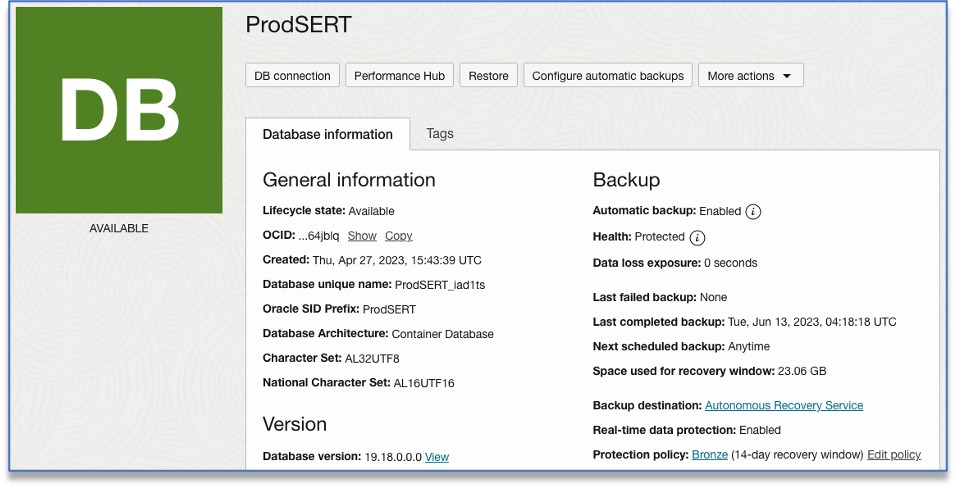This screenshot has width=956, height=488.
Task: Show the full OCID
Action: 362,236
